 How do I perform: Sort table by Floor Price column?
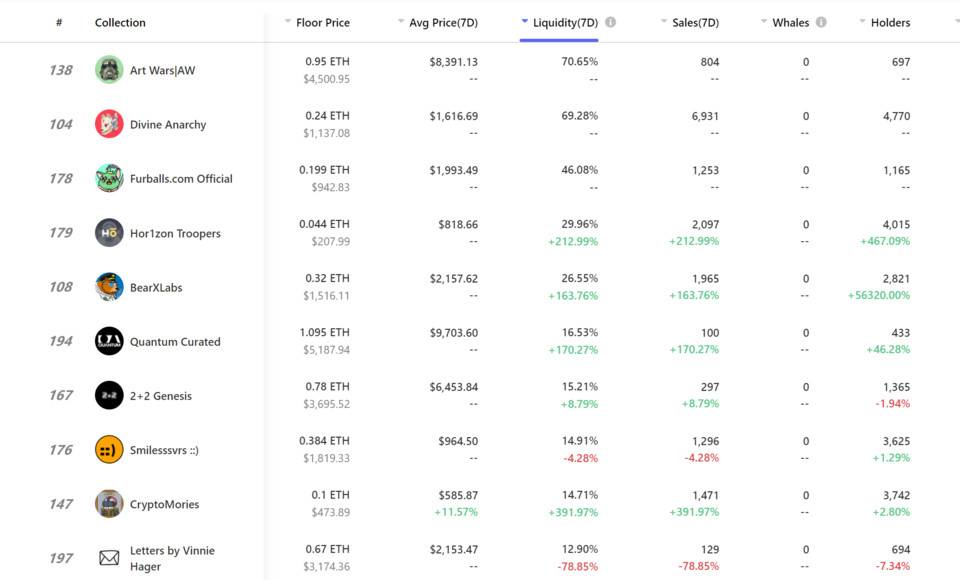click(x=317, y=23)
